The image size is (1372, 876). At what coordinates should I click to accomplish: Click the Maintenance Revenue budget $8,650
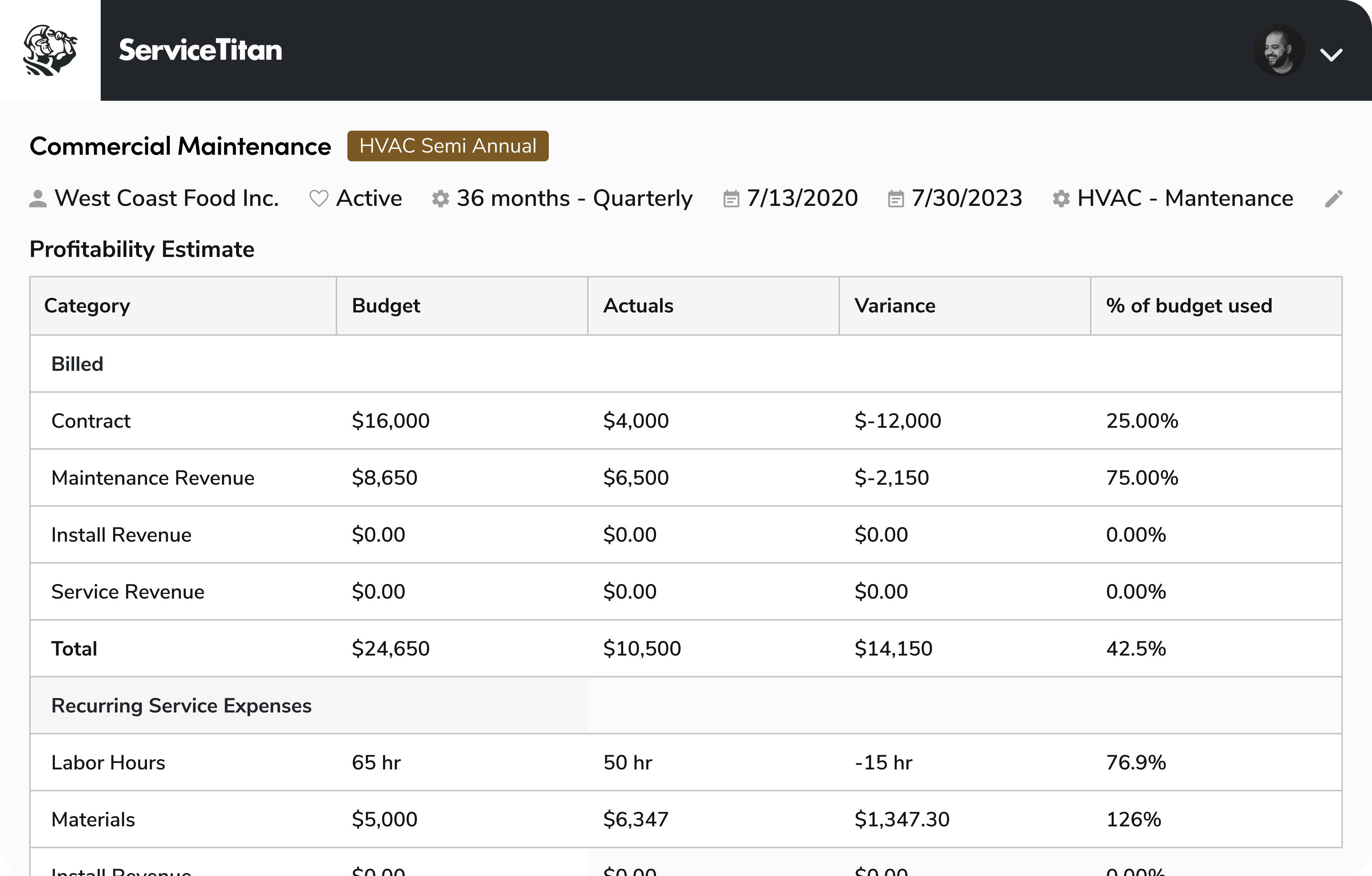click(x=385, y=478)
